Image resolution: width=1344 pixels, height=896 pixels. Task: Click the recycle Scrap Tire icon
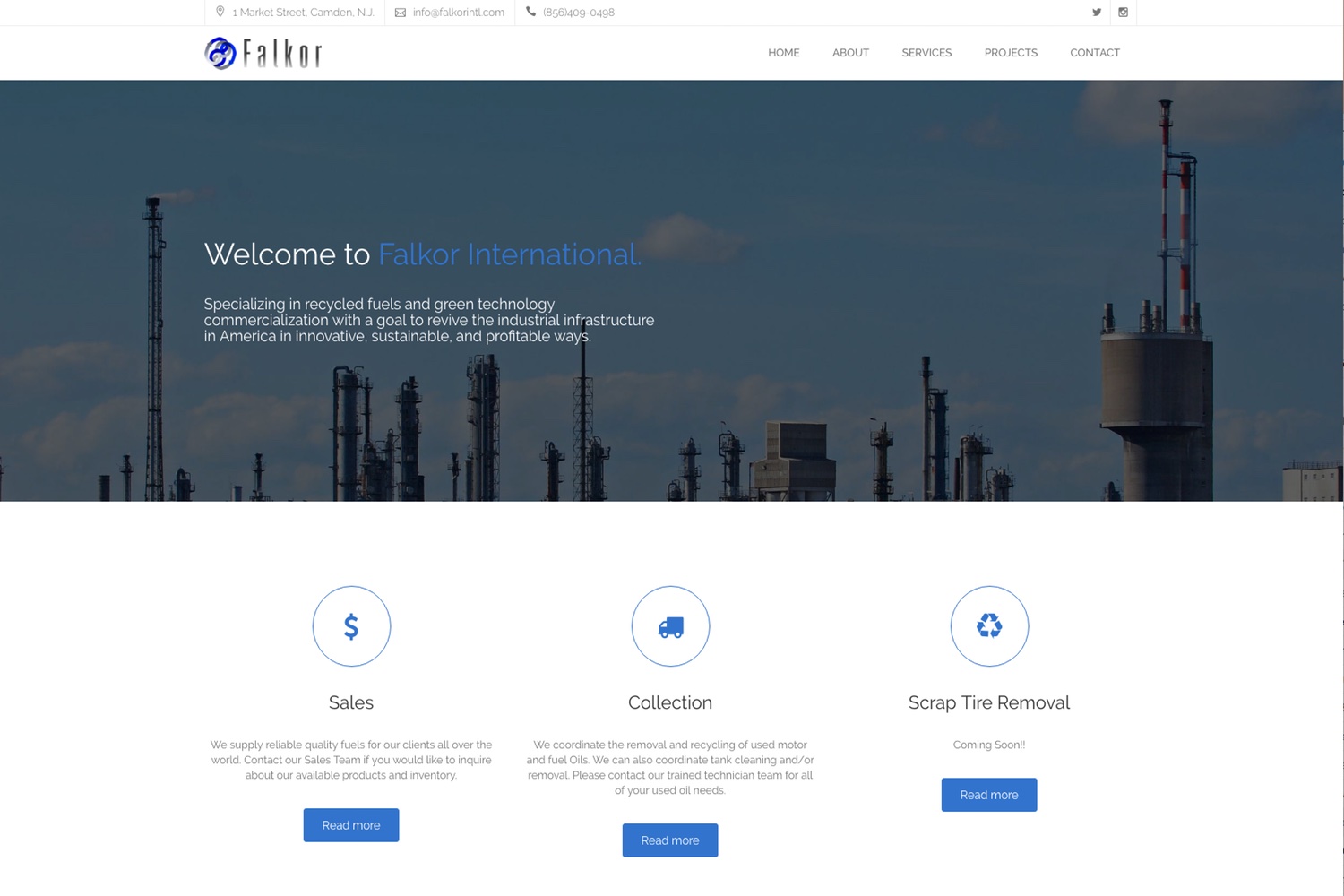point(989,626)
